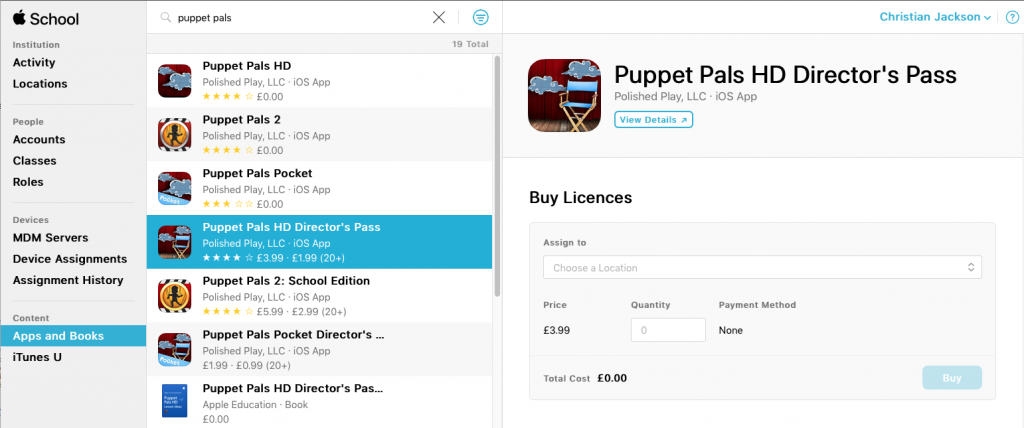Open MDM Servers in the sidebar
1024x428 pixels.
(50, 238)
